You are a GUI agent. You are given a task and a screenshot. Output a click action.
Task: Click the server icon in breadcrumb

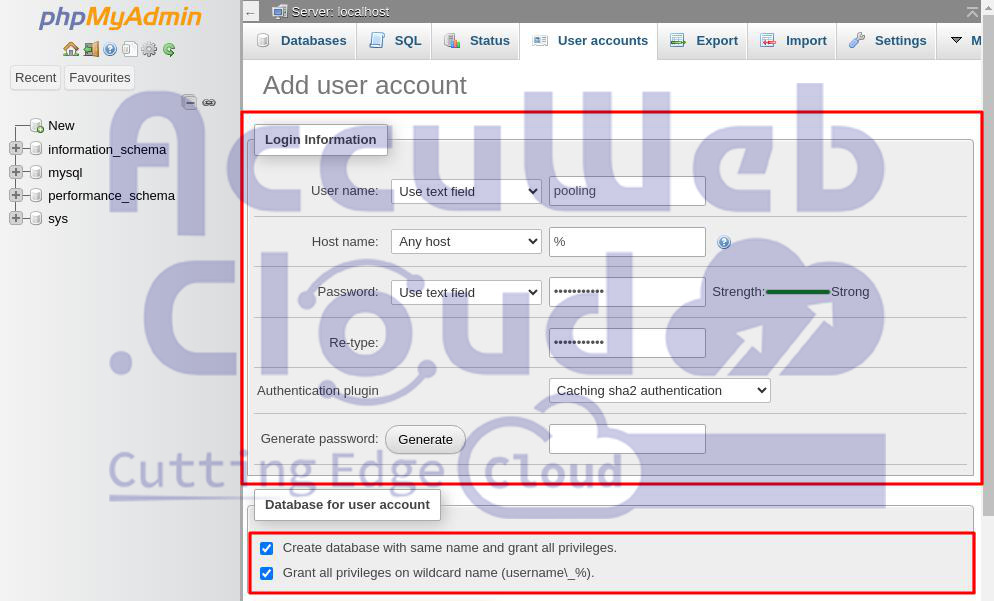click(279, 11)
